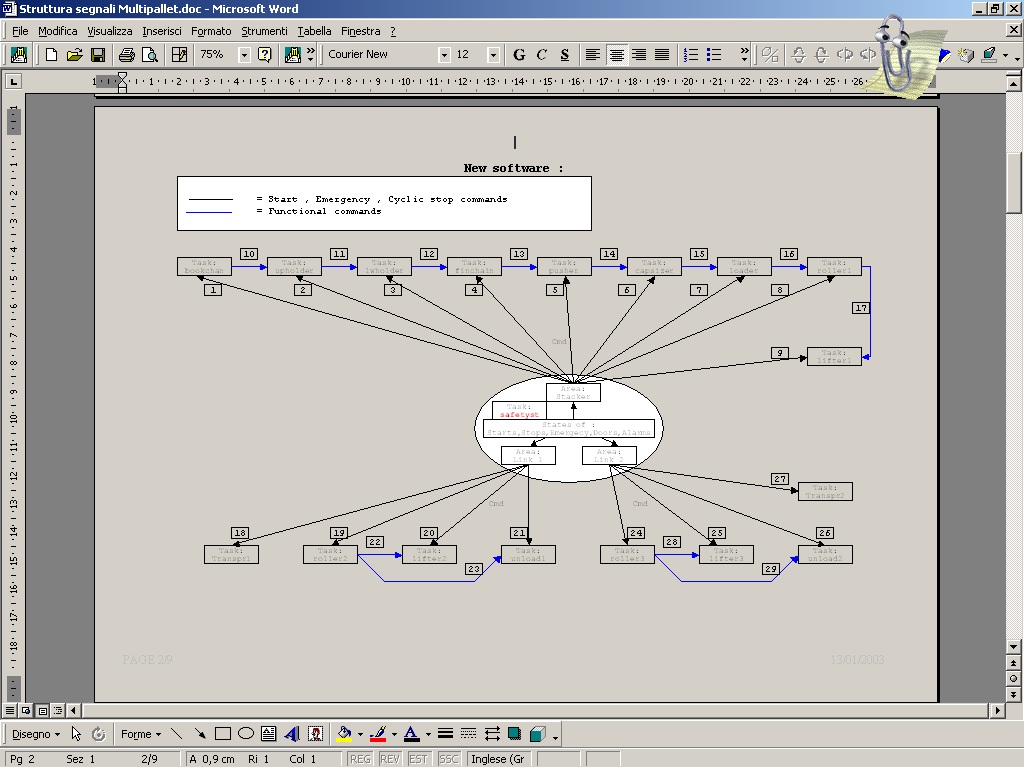Open the Inserisci menu
Image resolution: width=1024 pixels, height=768 pixels.
point(162,31)
